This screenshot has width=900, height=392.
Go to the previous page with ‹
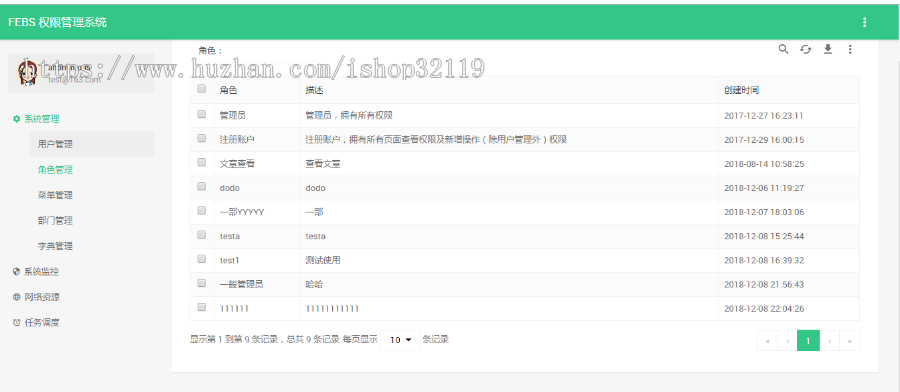pyautogui.click(x=788, y=340)
